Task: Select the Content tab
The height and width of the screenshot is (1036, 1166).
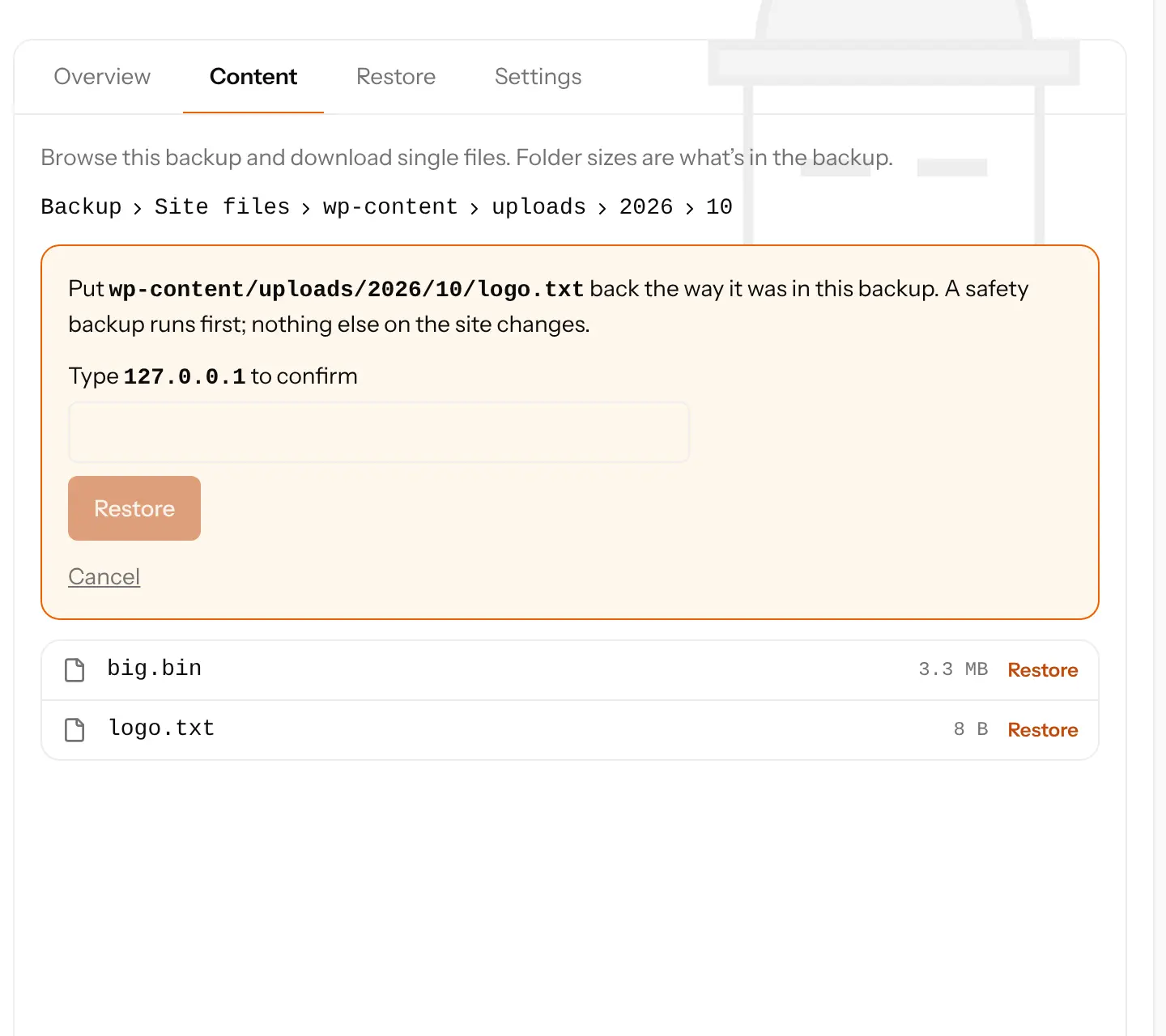Action: (253, 77)
